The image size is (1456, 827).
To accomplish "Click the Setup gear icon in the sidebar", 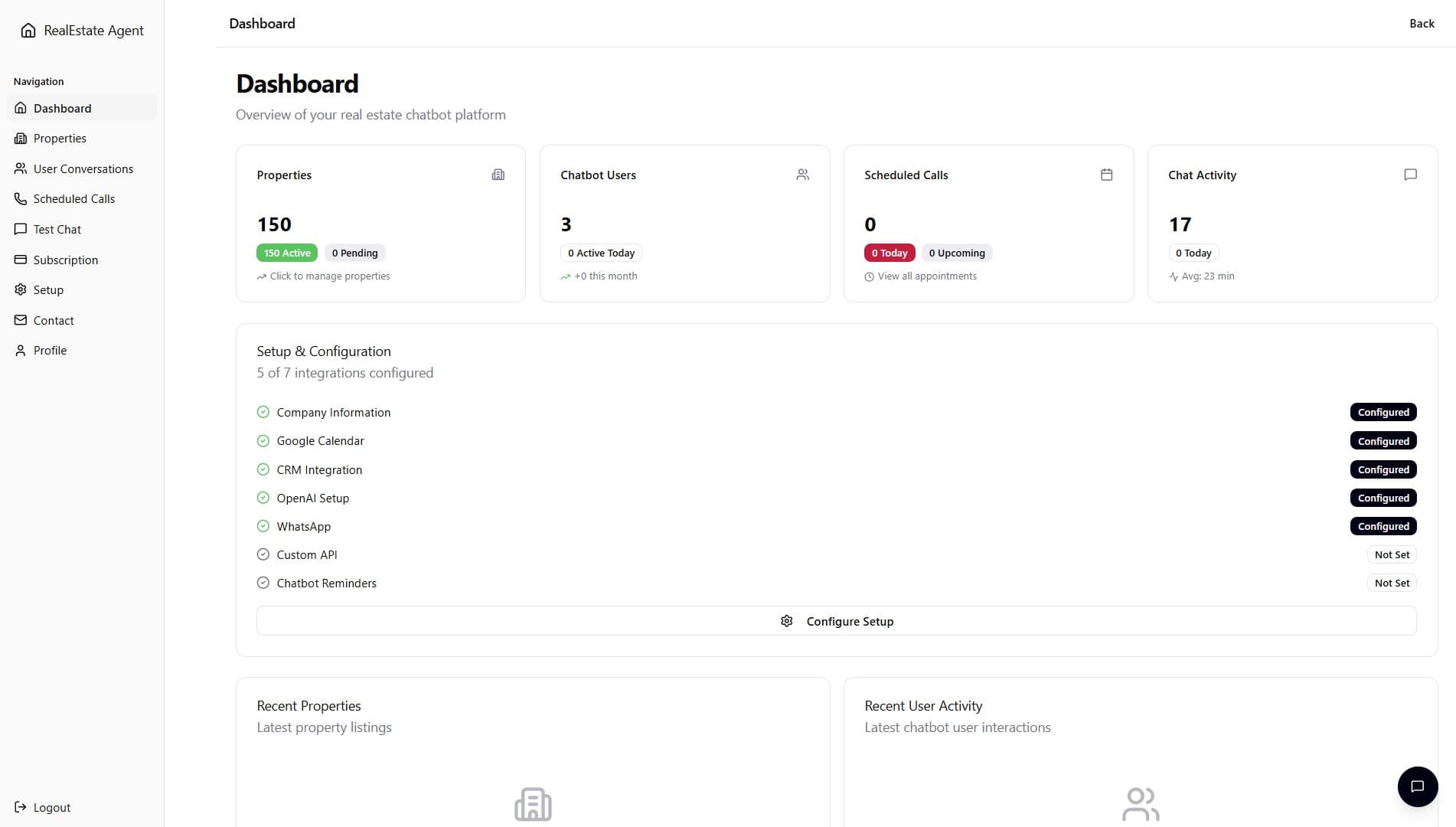I will (x=21, y=289).
